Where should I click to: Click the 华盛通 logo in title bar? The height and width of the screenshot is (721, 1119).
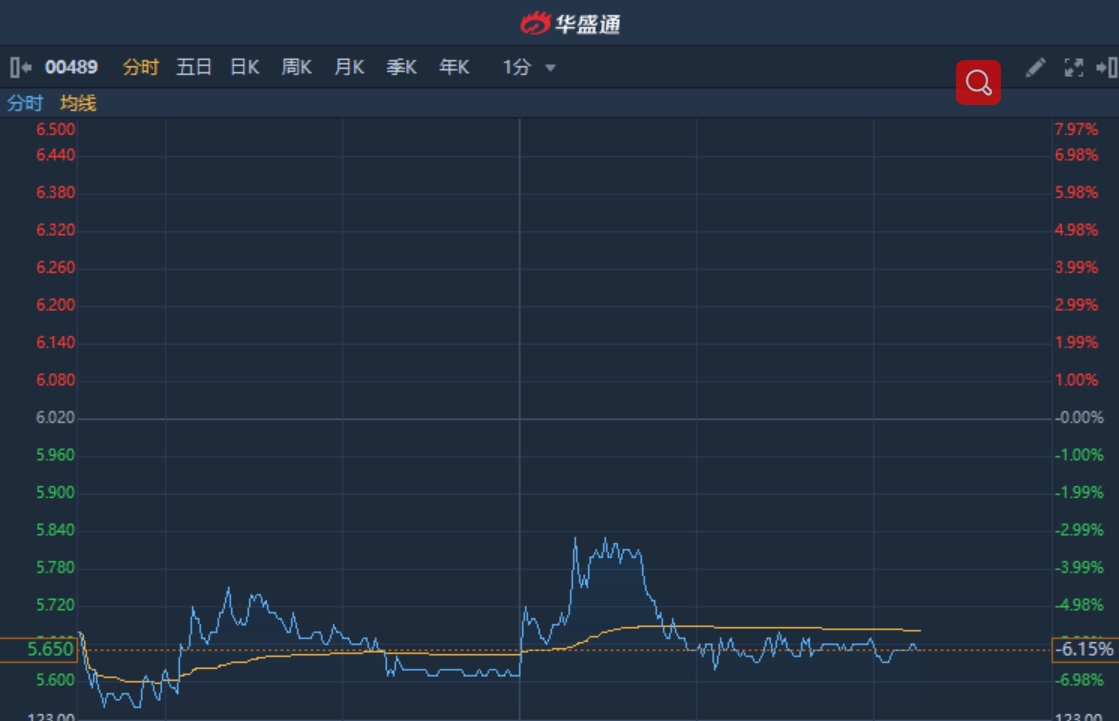pyautogui.click(x=571, y=23)
